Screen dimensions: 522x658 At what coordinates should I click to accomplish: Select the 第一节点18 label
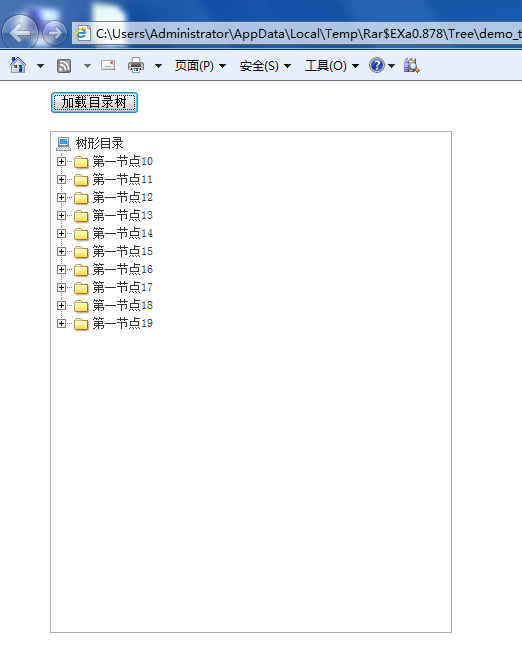click(x=123, y=306)
